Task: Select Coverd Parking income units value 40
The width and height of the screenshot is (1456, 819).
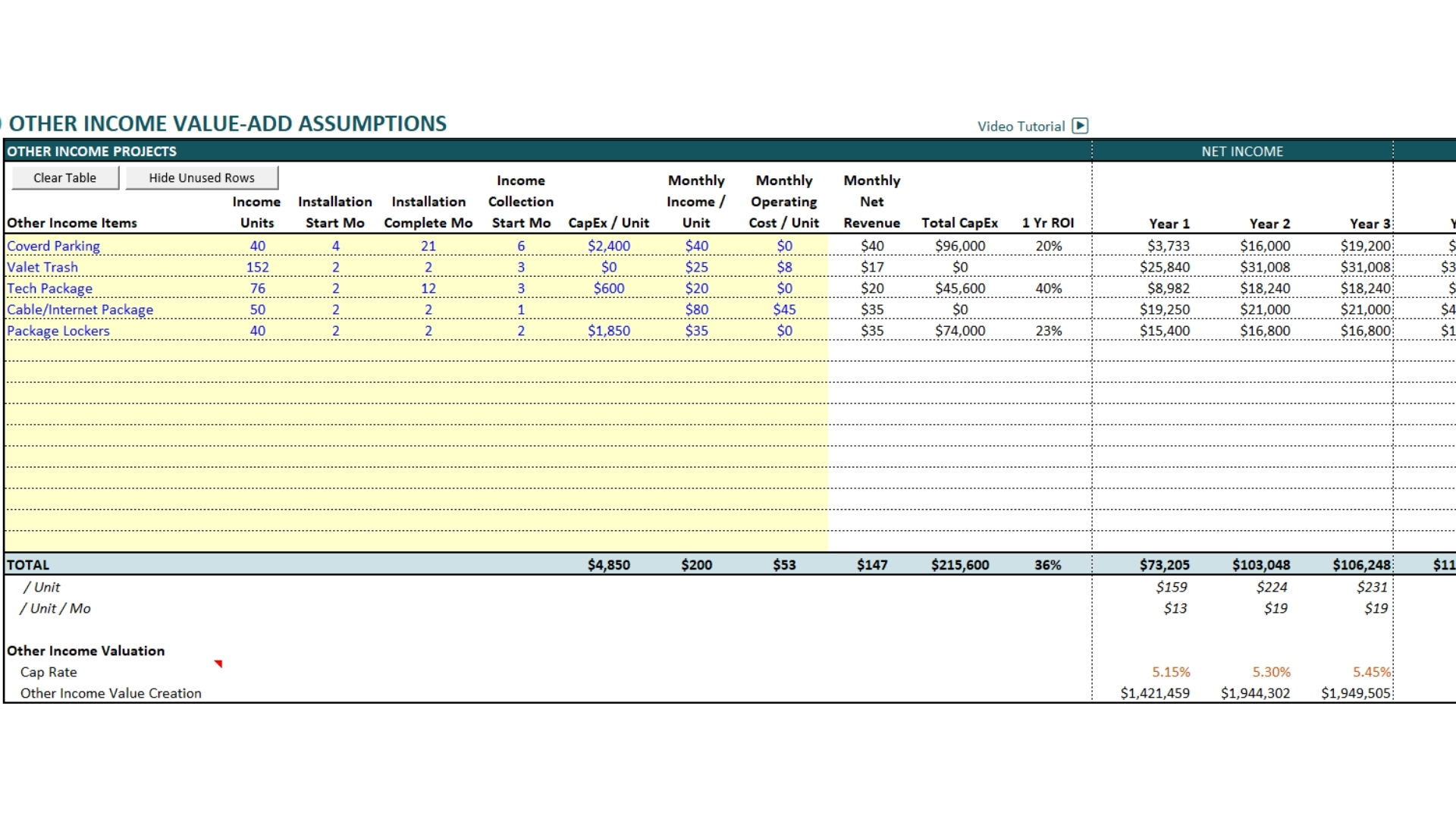Action: coord(258,246)
